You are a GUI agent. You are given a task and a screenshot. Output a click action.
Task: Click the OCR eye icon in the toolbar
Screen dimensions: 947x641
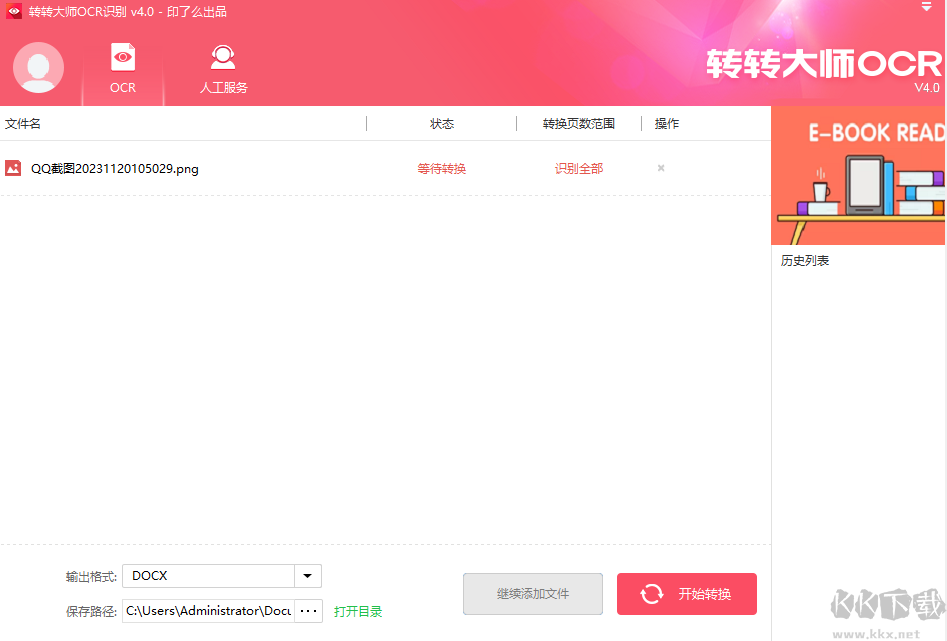click(x=122, y=57)
